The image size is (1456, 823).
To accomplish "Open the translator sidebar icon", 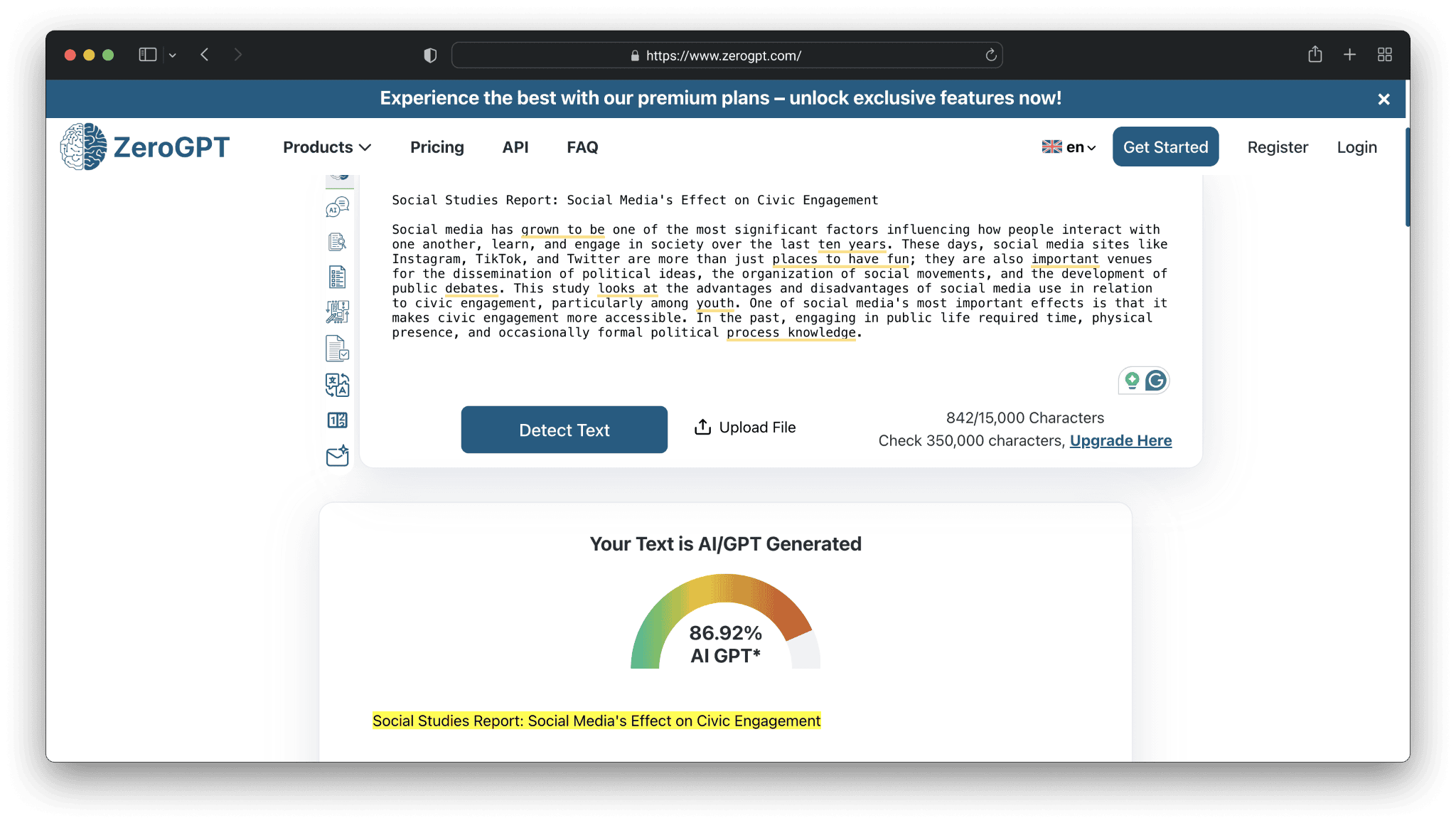I will click(x=338, y=385).
